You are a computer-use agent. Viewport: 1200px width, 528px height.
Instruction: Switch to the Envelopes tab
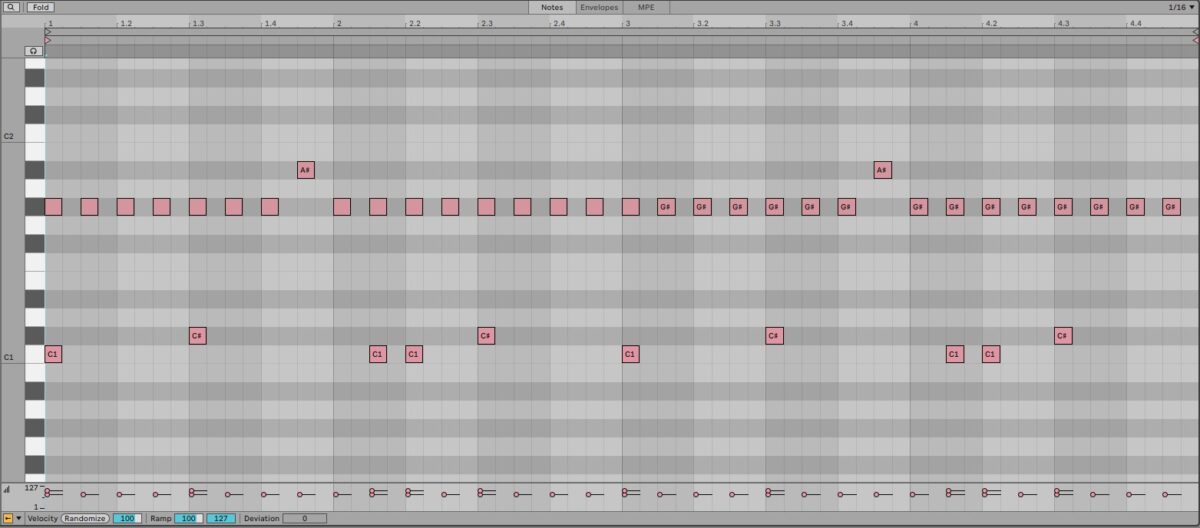[599, 7]
